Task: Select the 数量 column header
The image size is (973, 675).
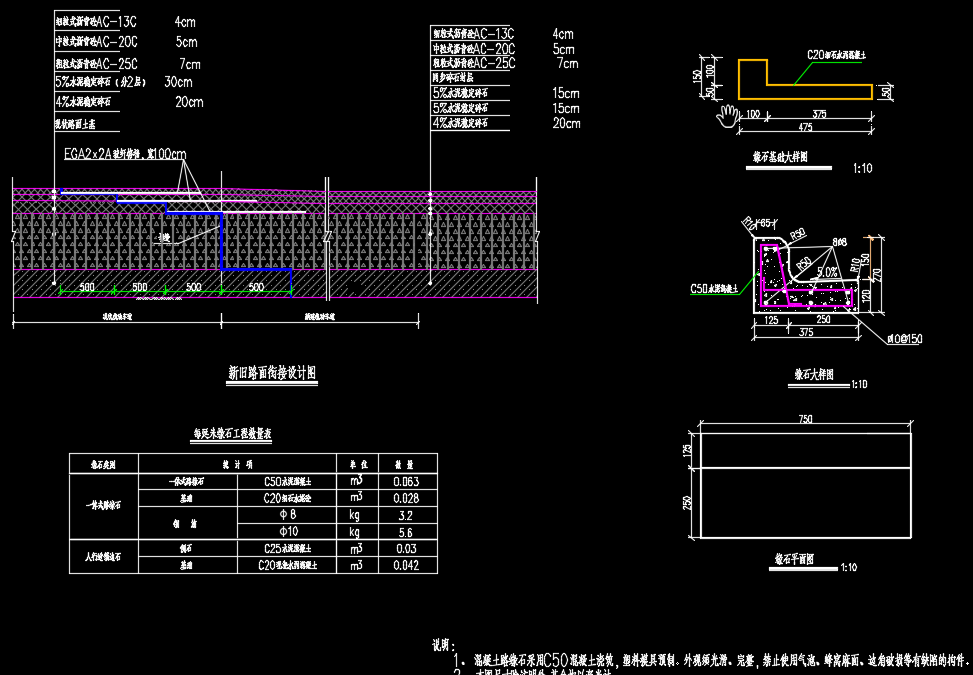Action: pyautogui.click(x=405, y=464)
